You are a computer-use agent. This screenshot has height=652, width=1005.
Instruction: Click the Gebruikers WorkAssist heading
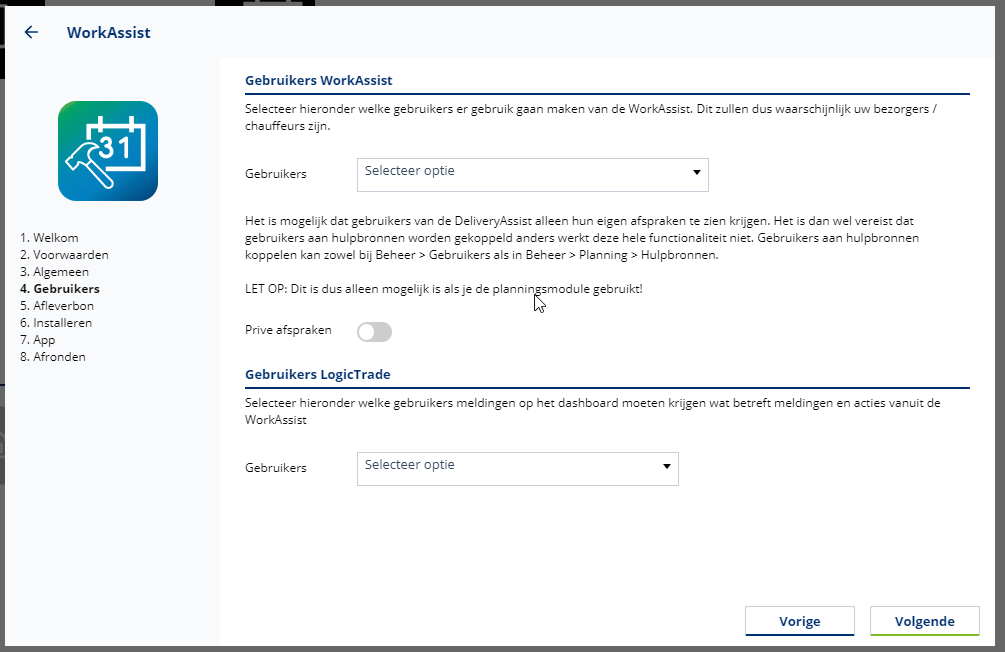pyautogui.click(x=319, y=80)
